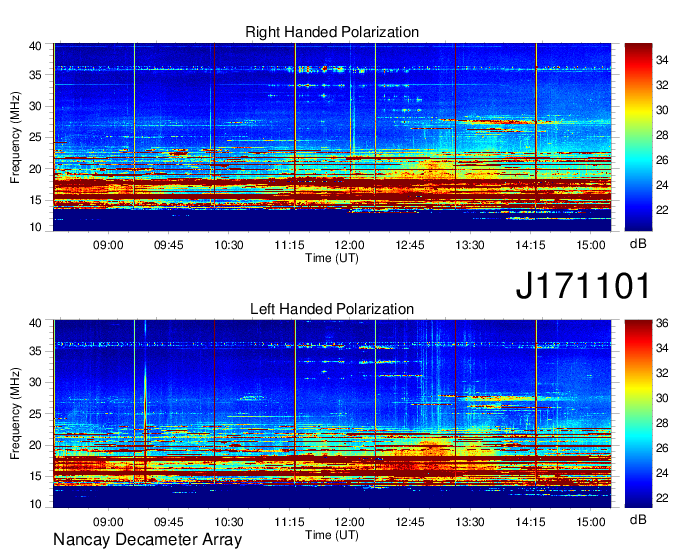
Task: Click the "09:45" time tick of the Right Handed plot
Action: (x=169, y=245)
